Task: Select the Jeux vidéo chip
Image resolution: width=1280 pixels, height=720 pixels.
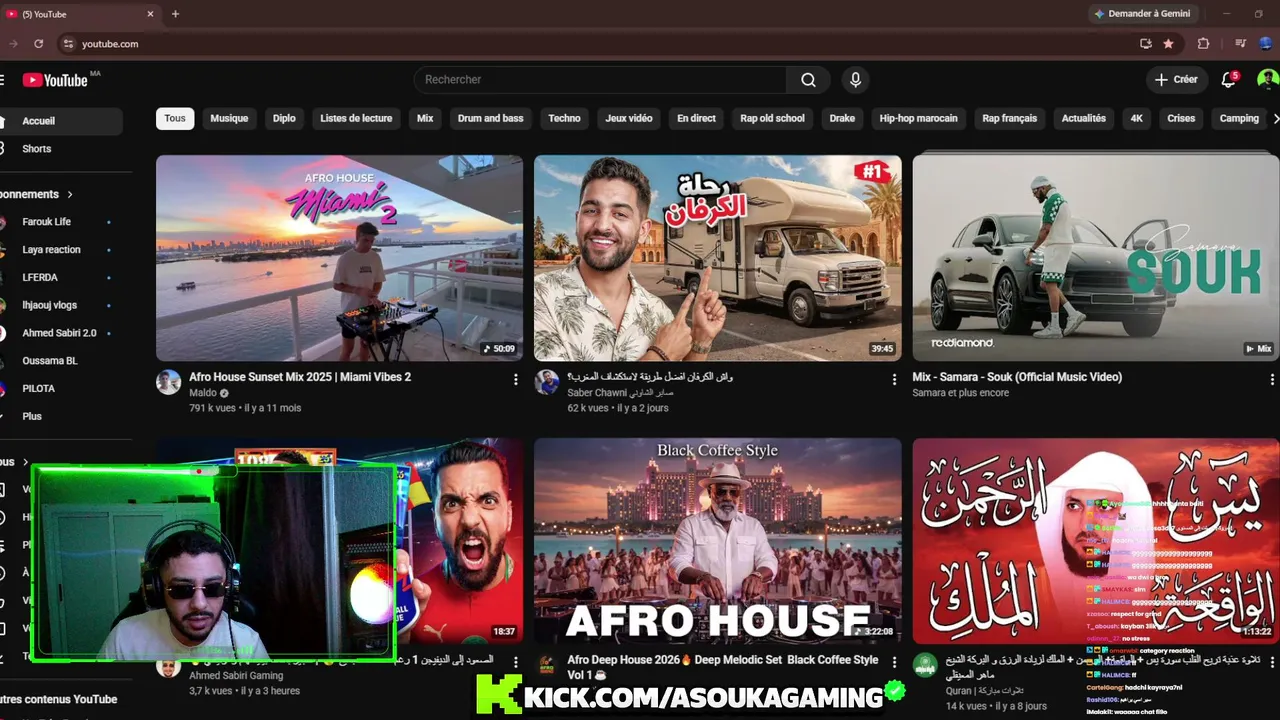Action: [x=629, y=118]
